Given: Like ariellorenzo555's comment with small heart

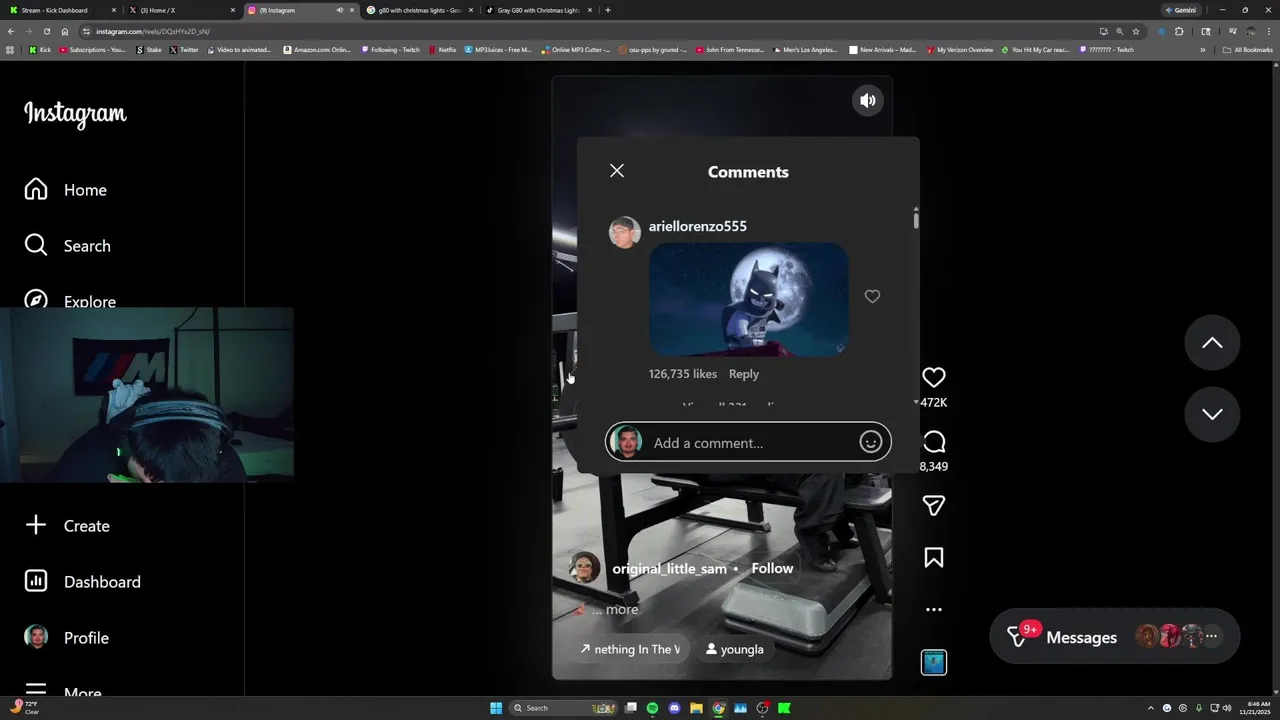Looking at the screenshot, I should coord(872,296).
